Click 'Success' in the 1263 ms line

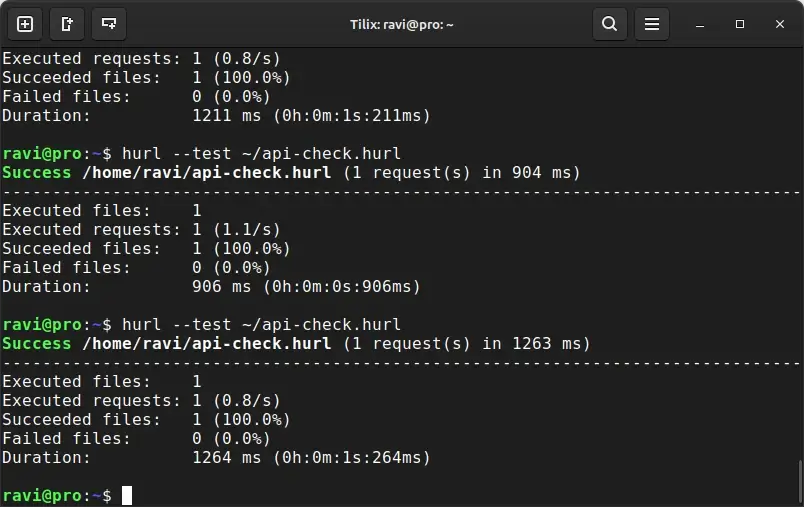(36, 343)
